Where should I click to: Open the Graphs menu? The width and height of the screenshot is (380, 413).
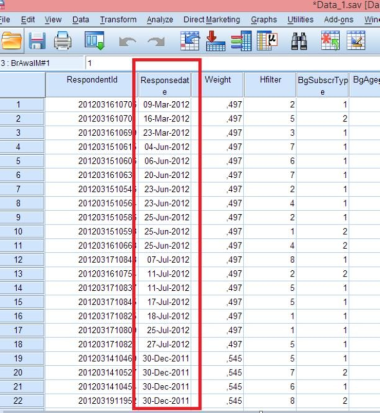coord(264,20)
